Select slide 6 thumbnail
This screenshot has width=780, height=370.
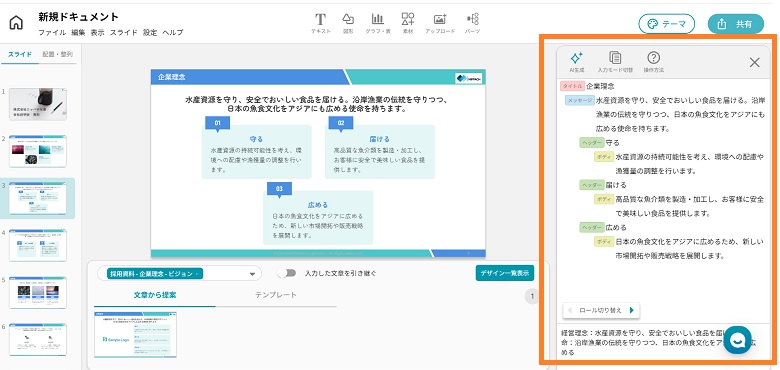(x=38, y=340)
